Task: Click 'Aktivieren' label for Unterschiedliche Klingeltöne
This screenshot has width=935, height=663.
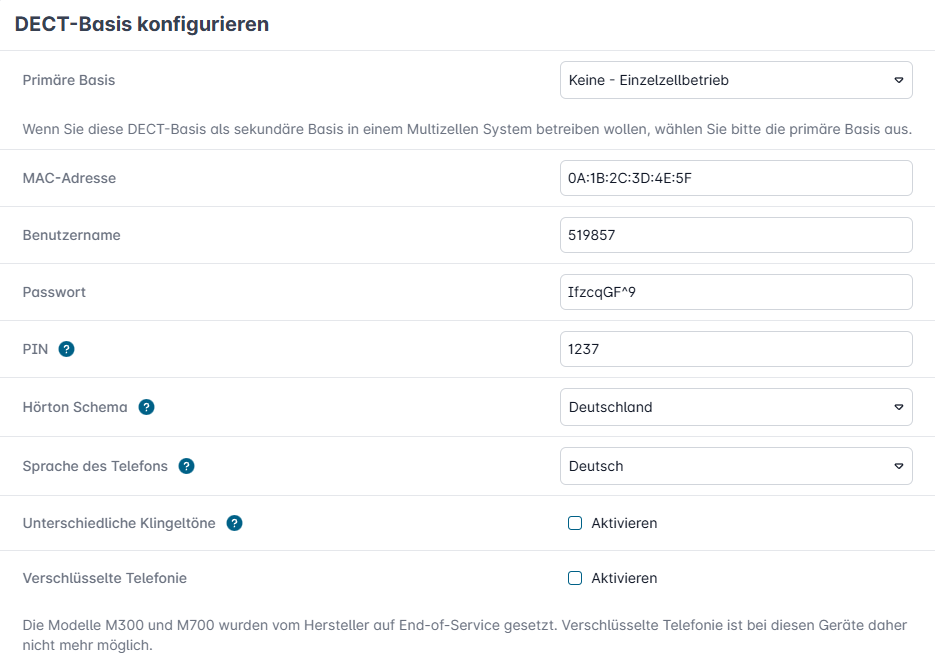Action: pyautogui.click(x=624, y=523)
